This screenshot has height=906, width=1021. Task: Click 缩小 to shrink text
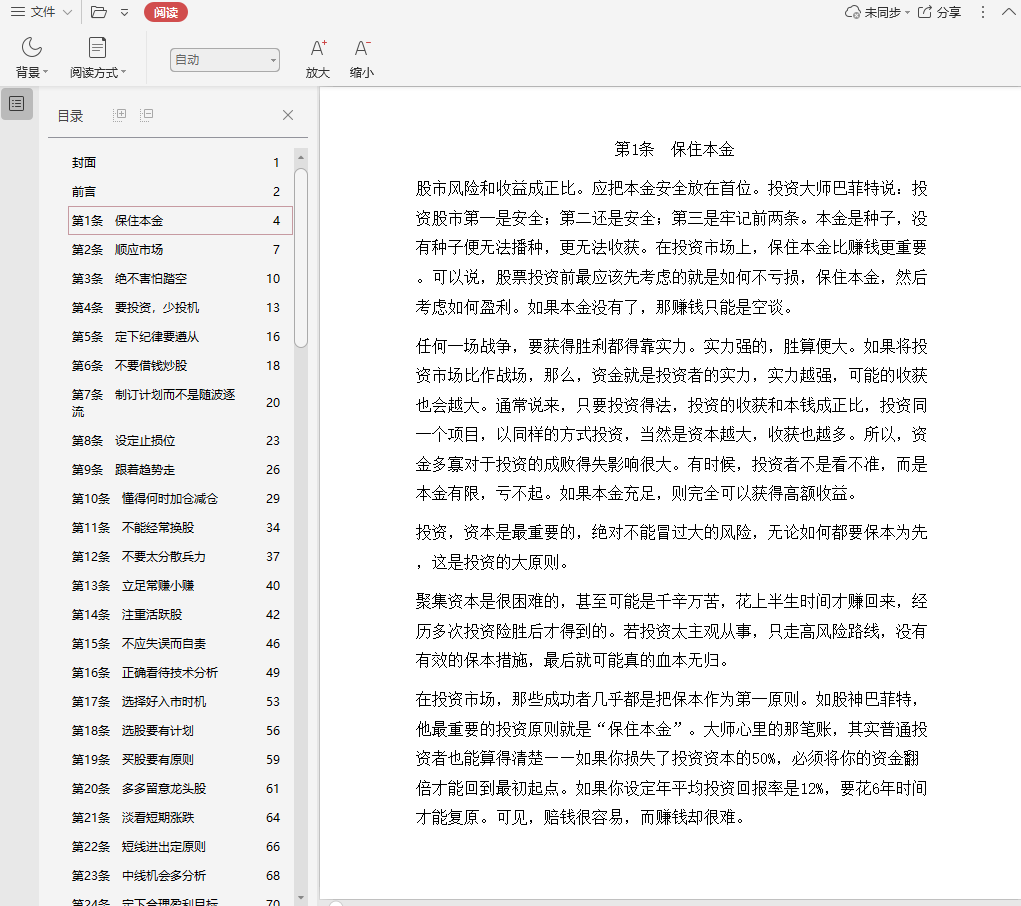tap(362, 48)
